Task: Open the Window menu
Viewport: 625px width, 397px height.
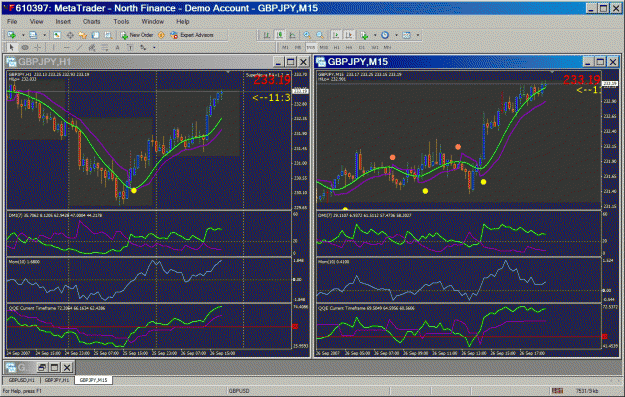Action: click(153, 22)
